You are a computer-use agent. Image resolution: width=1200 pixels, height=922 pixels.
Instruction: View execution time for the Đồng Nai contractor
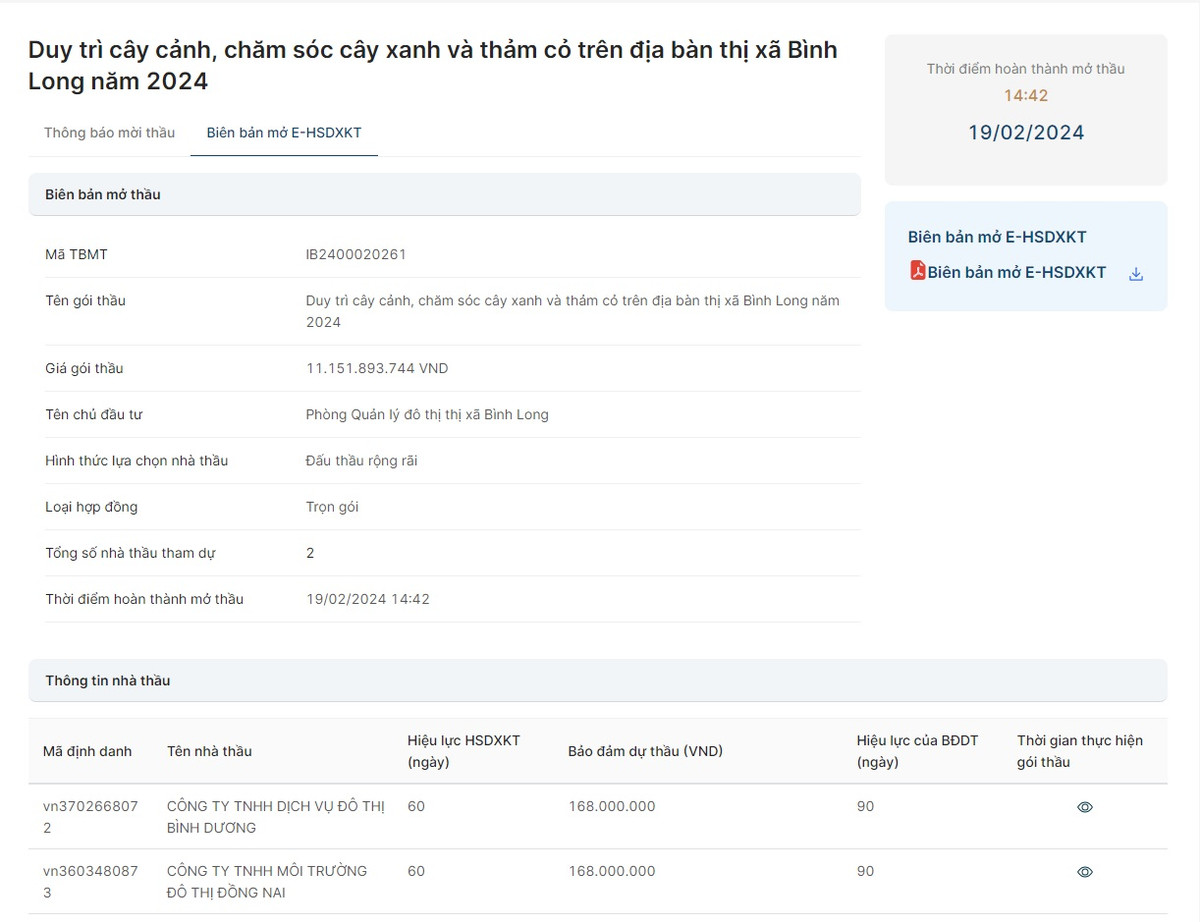pyautogui.click(x=1084, y=872)
